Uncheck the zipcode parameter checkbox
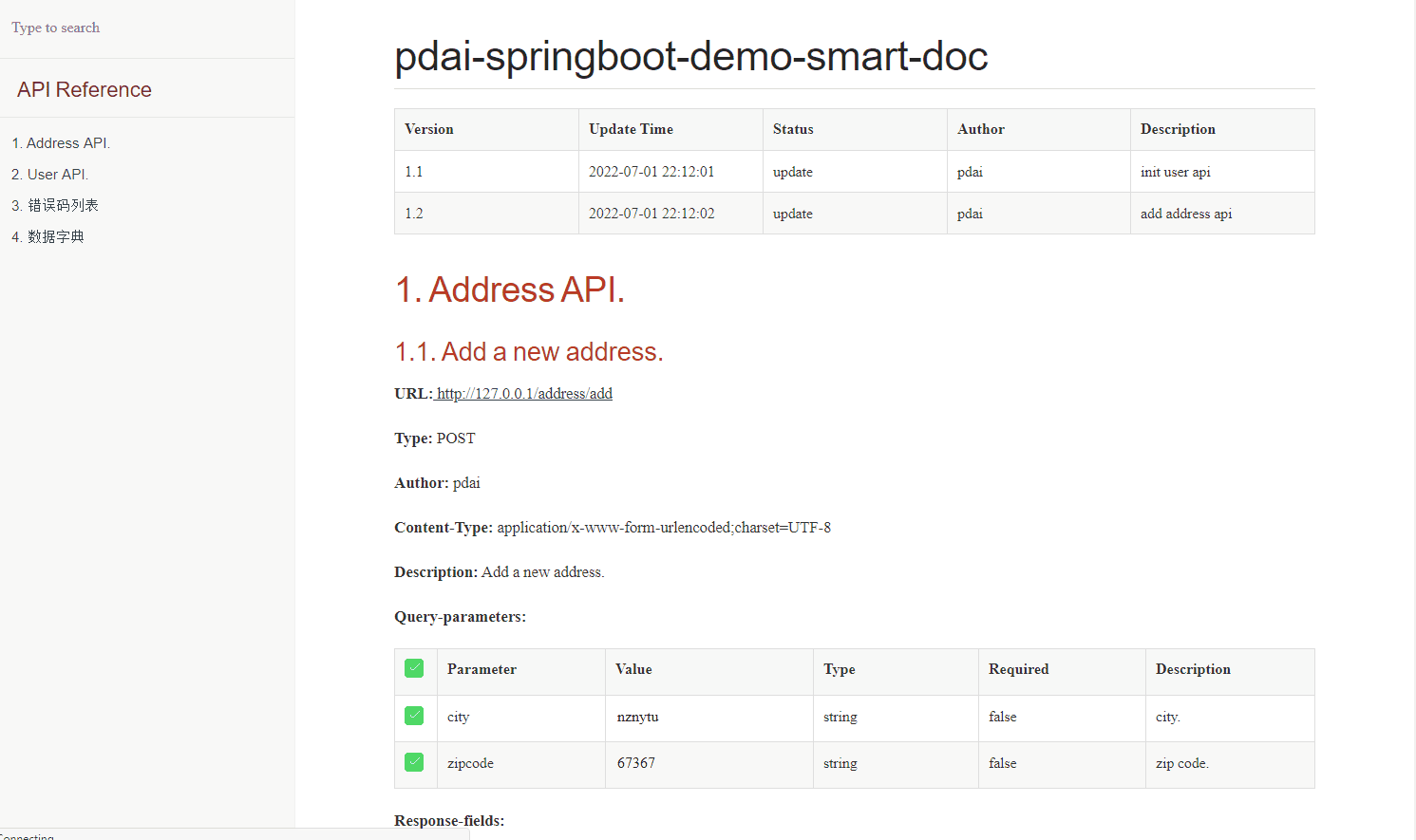1416x840 pixels. [x=414, y=762]
